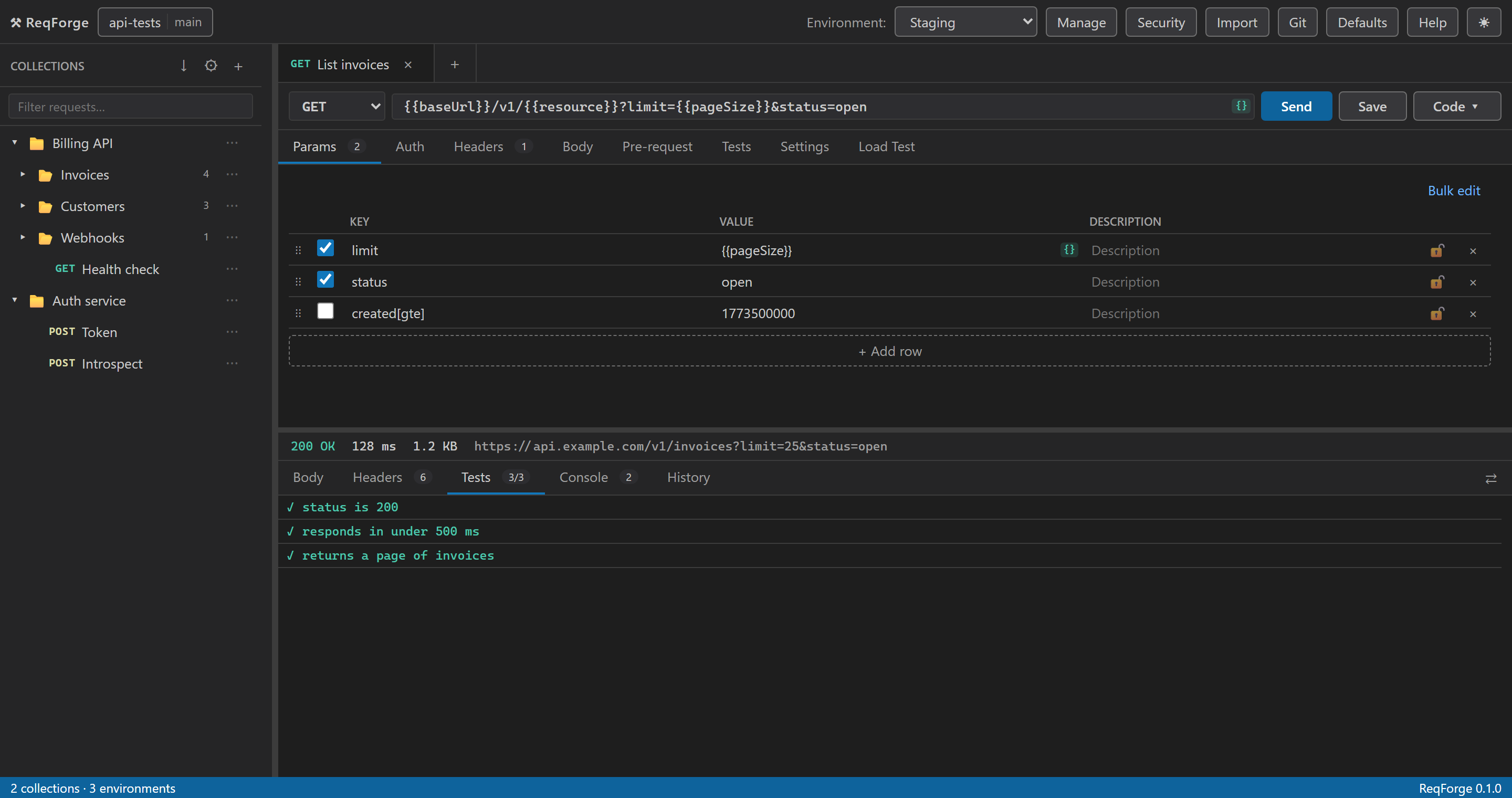Switch to the Auth request tab
The width and height of the screenshot is (1512, 798).
tap(409, 146)
